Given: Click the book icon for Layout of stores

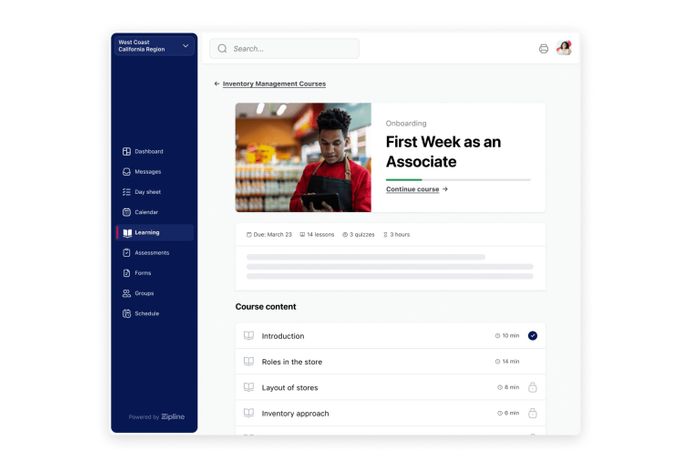Looking at the screenshot, I should click(x=249, y=388).
